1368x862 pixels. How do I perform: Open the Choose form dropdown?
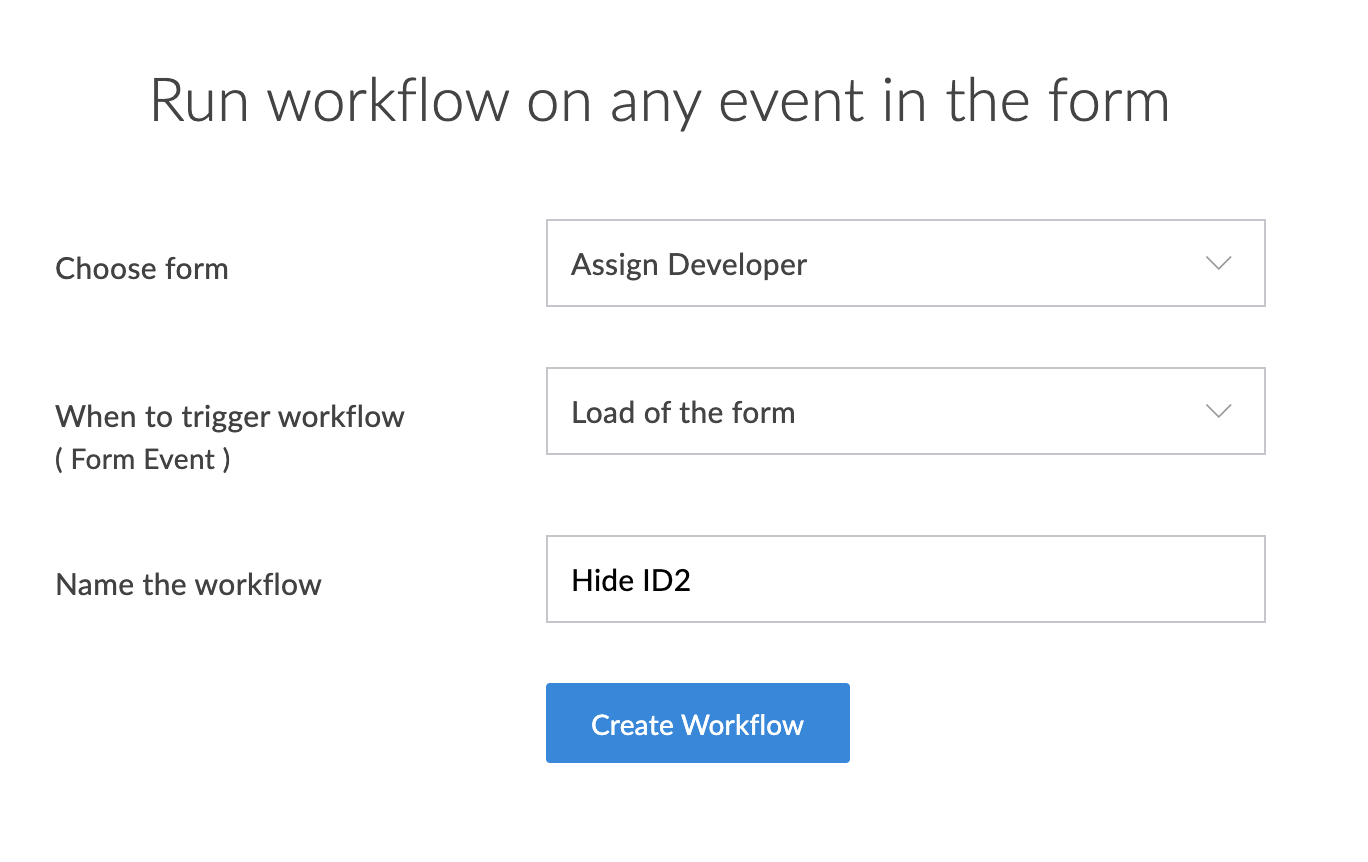click(x=905, y=263)
